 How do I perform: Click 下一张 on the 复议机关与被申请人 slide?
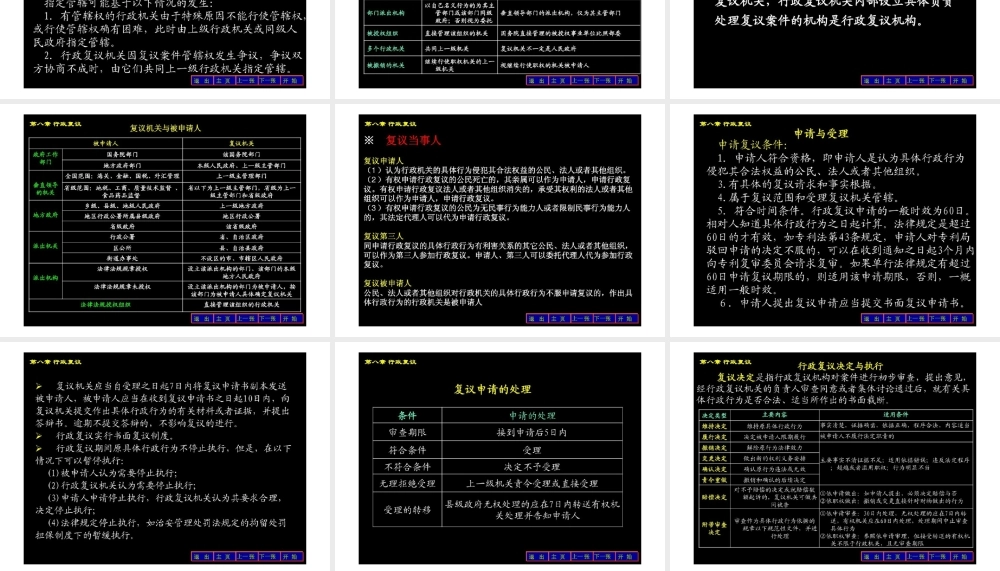[x=268, y=318]
